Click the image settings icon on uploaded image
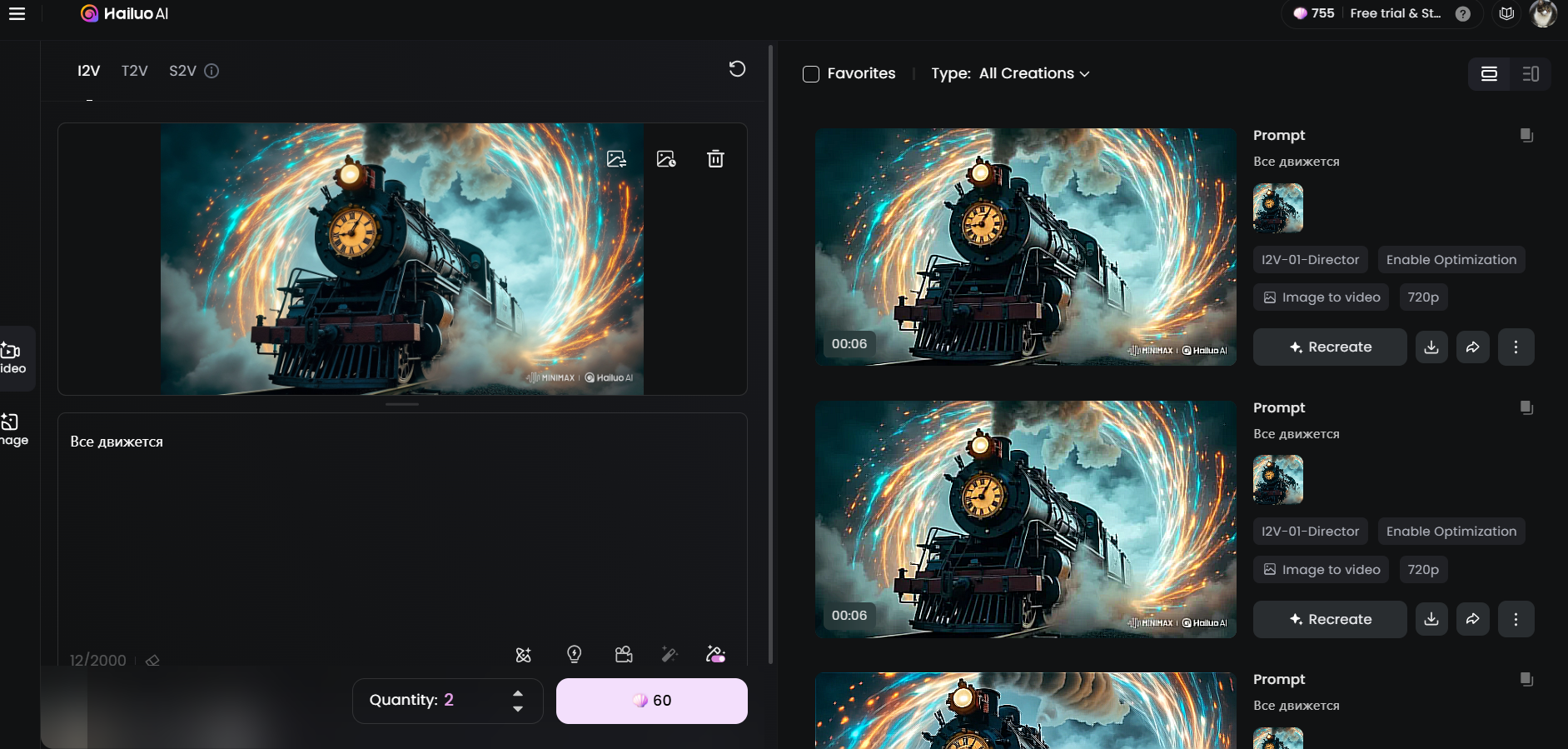Screen dimensions: 1568x749 point(666,158)
